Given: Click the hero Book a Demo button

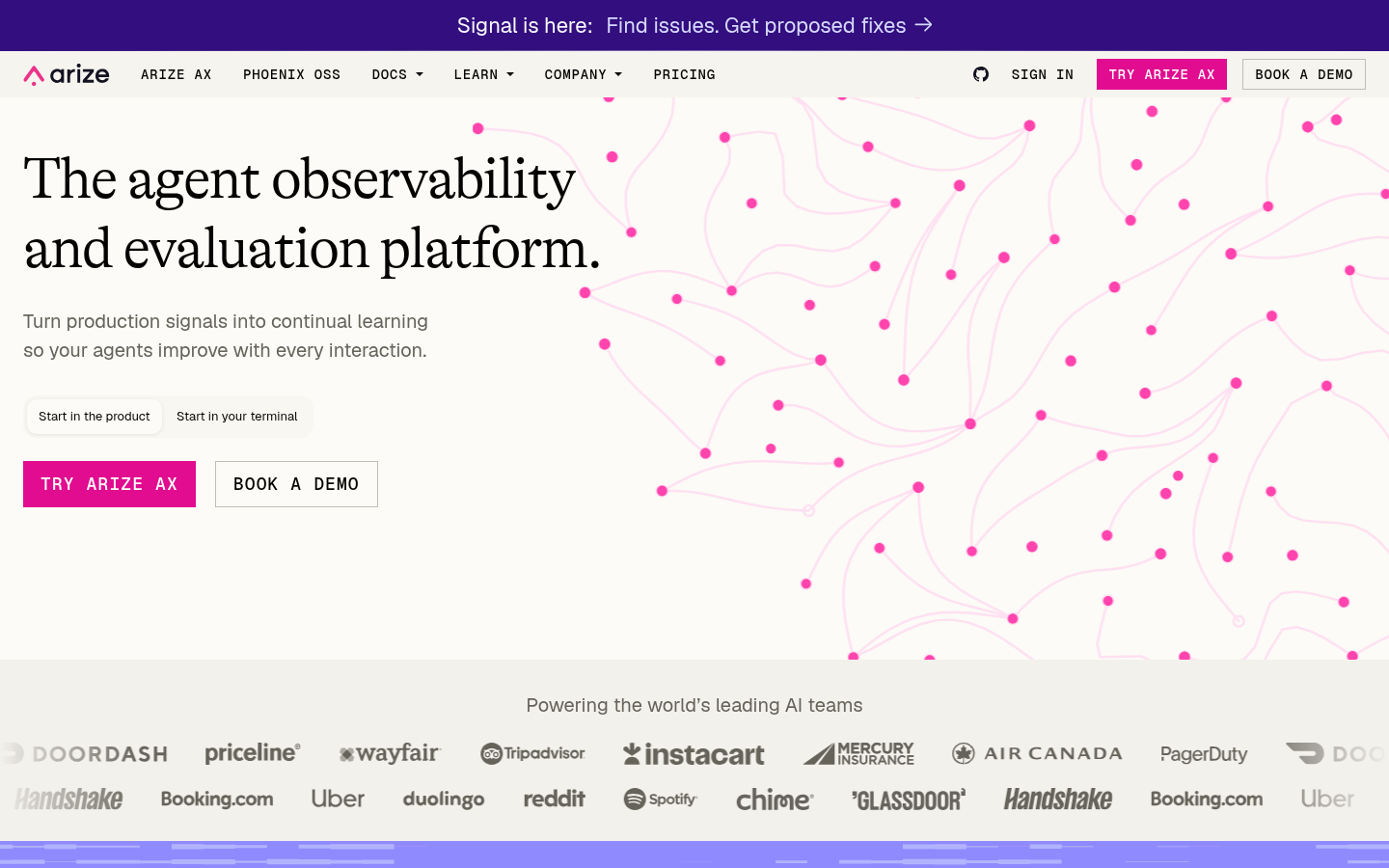Looking at the screenshot, I should coord(296,484).
